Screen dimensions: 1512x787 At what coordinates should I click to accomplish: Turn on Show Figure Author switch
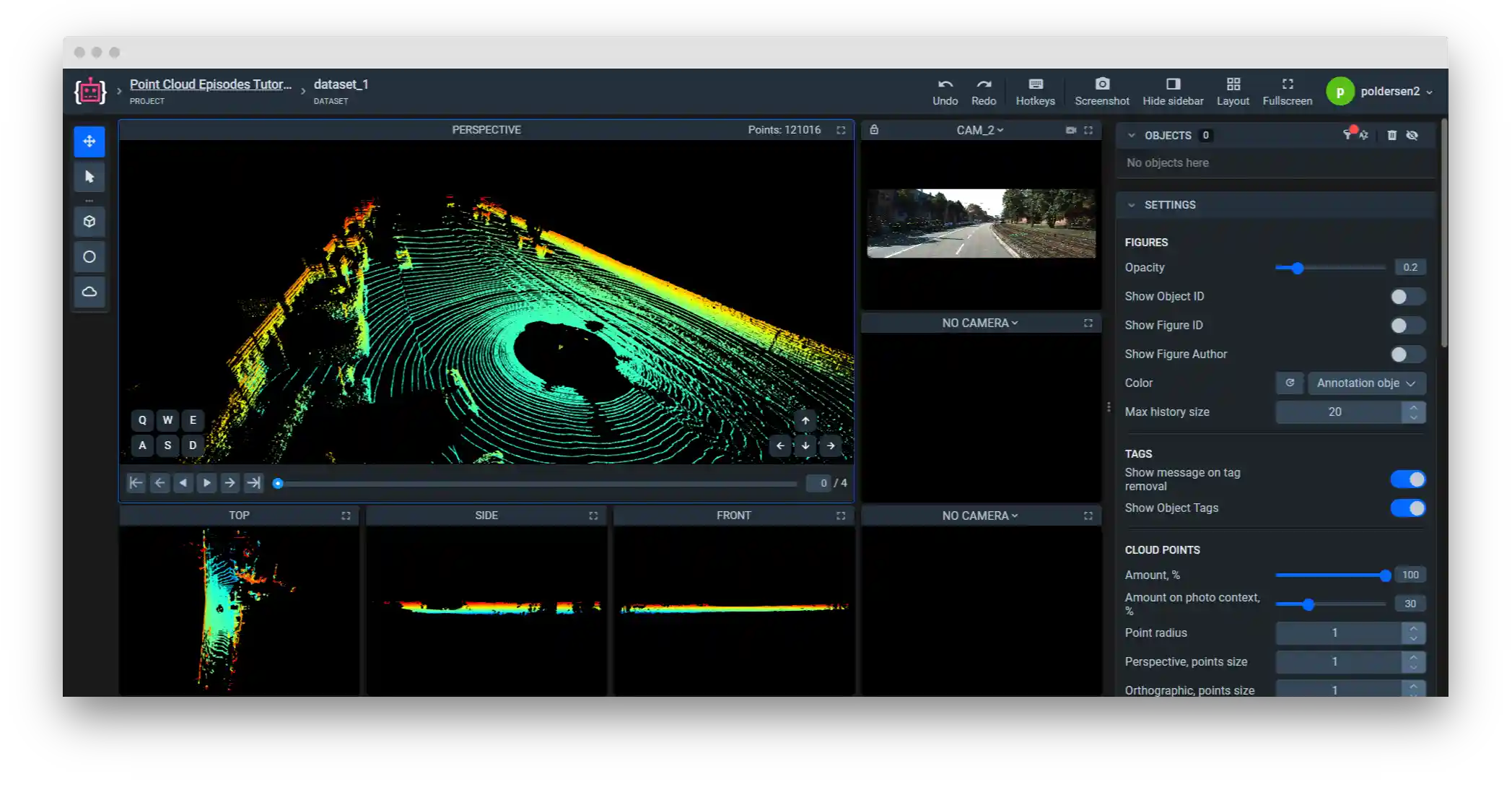point(1407,355)
